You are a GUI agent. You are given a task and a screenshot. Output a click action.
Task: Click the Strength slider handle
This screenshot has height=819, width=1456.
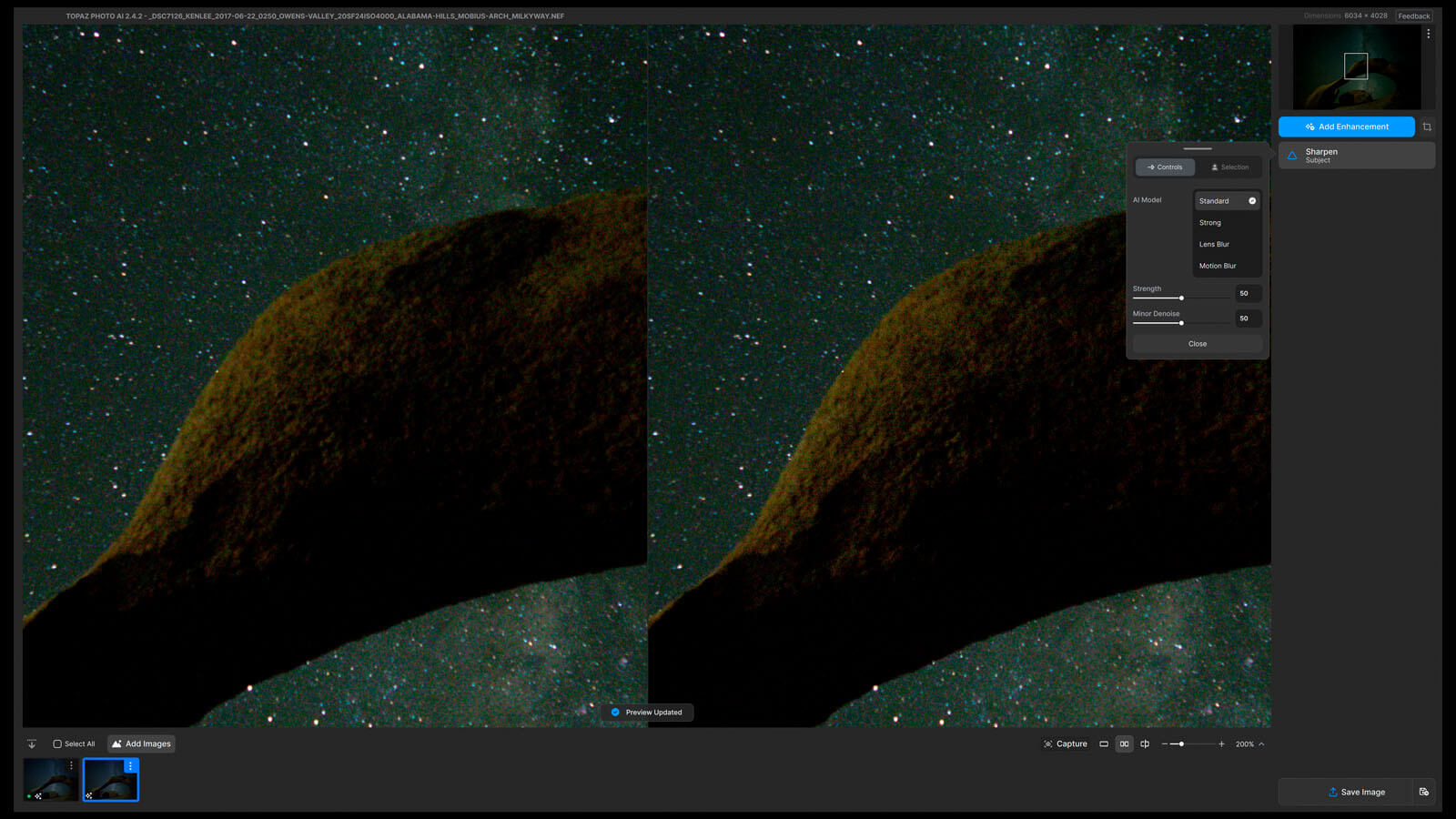click(1181, 298)
